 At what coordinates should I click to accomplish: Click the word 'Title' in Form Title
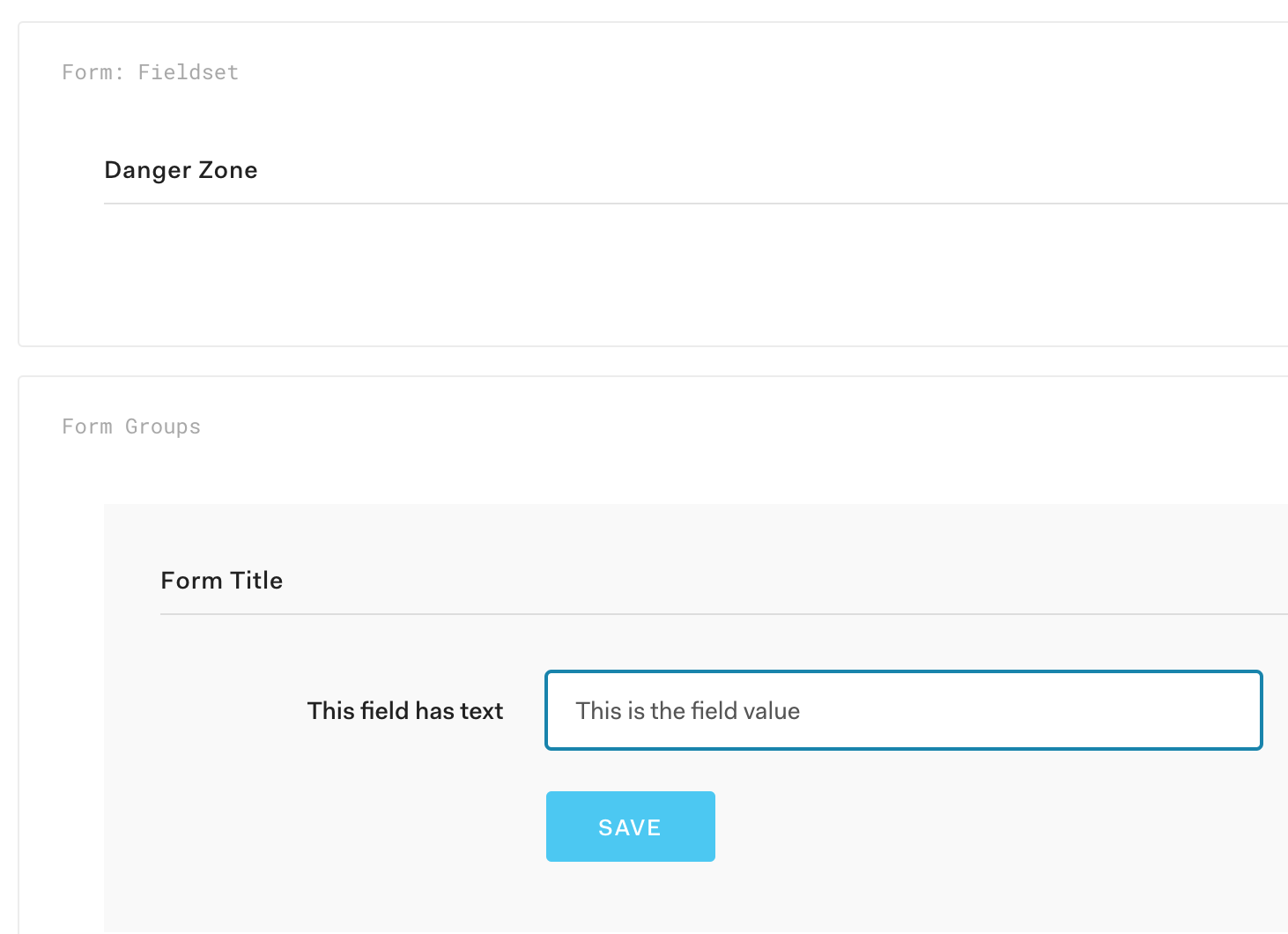click(x=256, y=581)
